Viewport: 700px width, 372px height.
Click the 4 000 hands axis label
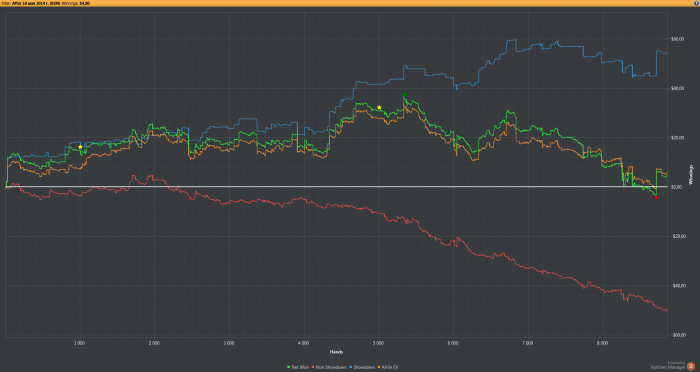click(303, 343)
